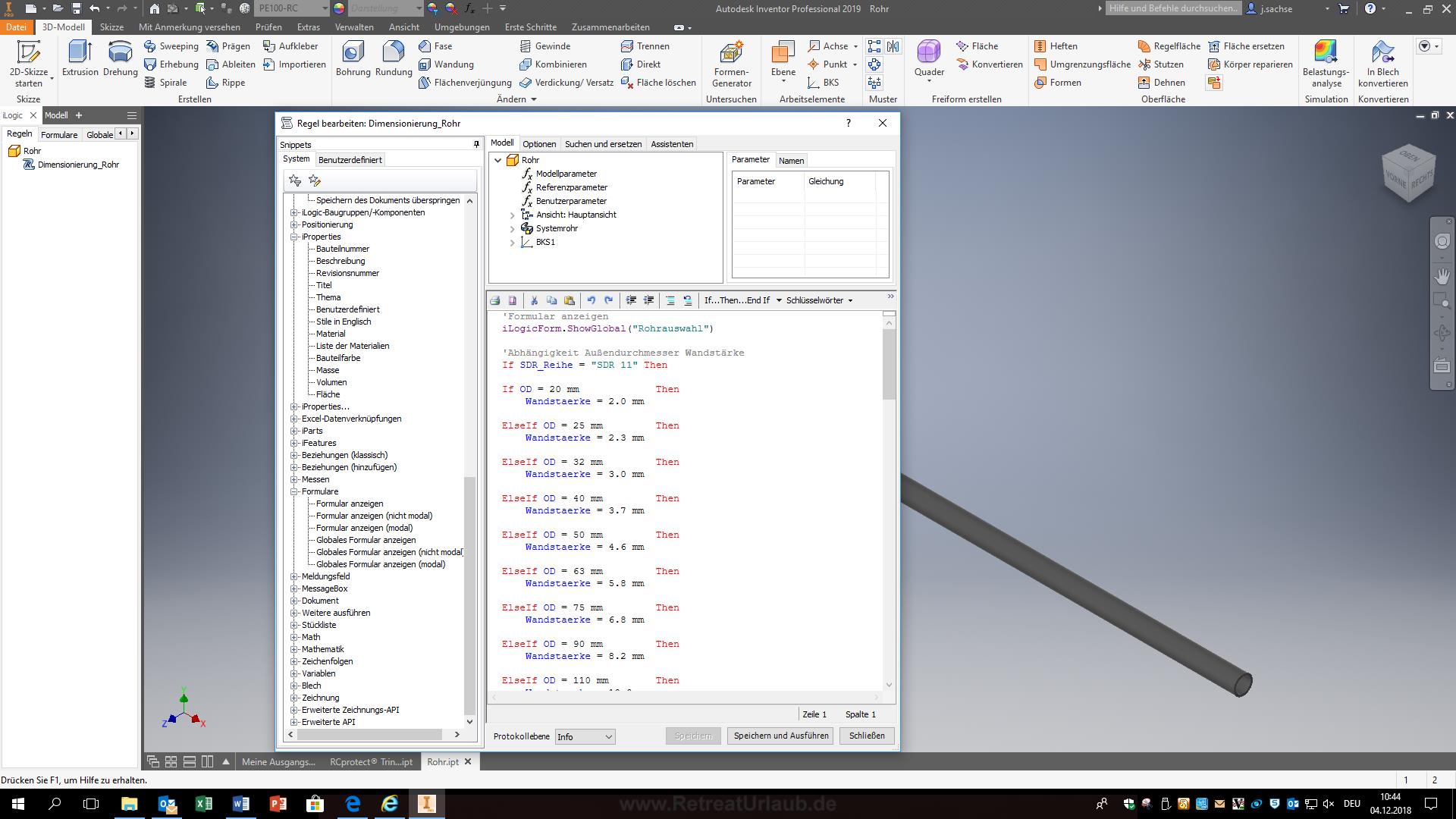Launch the Belastungsanalyse simulation

click(x=1325, y=64)
